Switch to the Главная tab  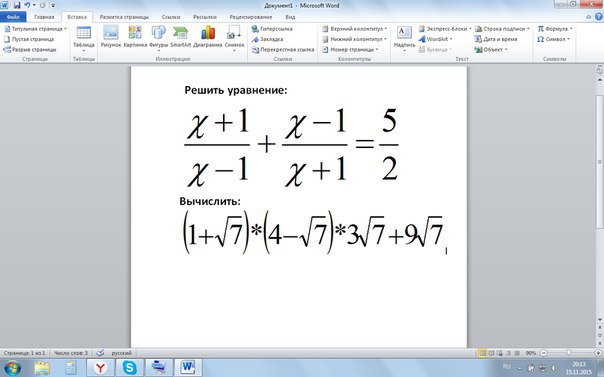pyautogui.click(x=44, y=17)
